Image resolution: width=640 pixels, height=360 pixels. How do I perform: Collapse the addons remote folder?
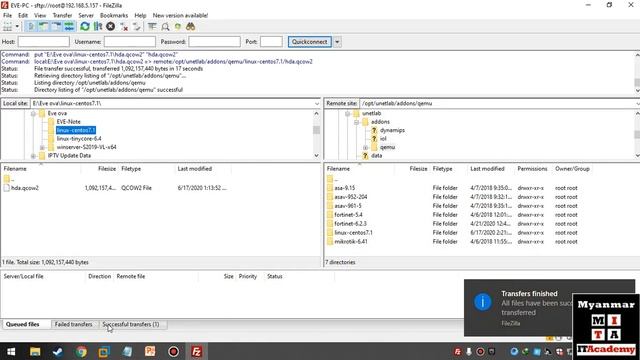tap(356, 122)
